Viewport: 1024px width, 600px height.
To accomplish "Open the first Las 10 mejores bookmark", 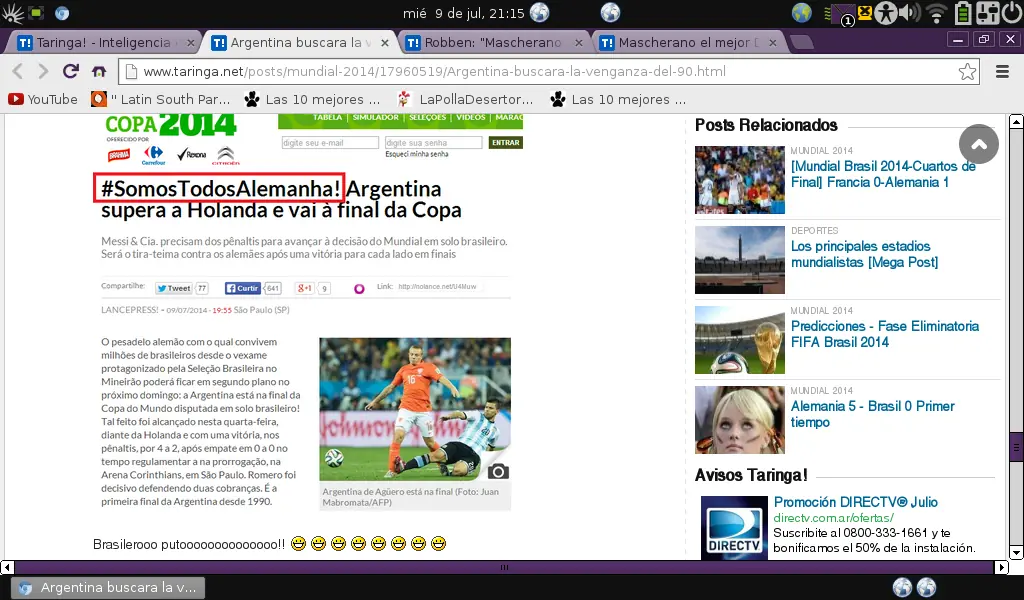I will [x=312, y=99].
